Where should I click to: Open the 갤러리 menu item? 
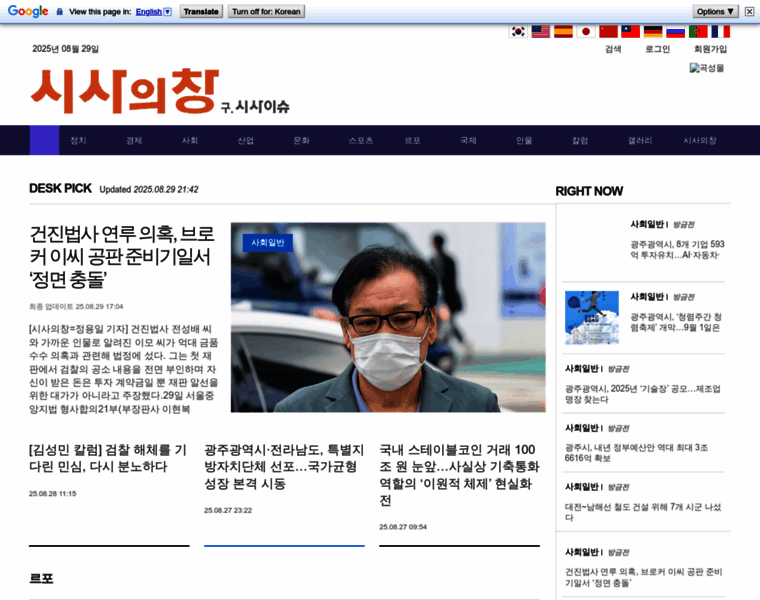pyautogui.click(x=640, y=141)
